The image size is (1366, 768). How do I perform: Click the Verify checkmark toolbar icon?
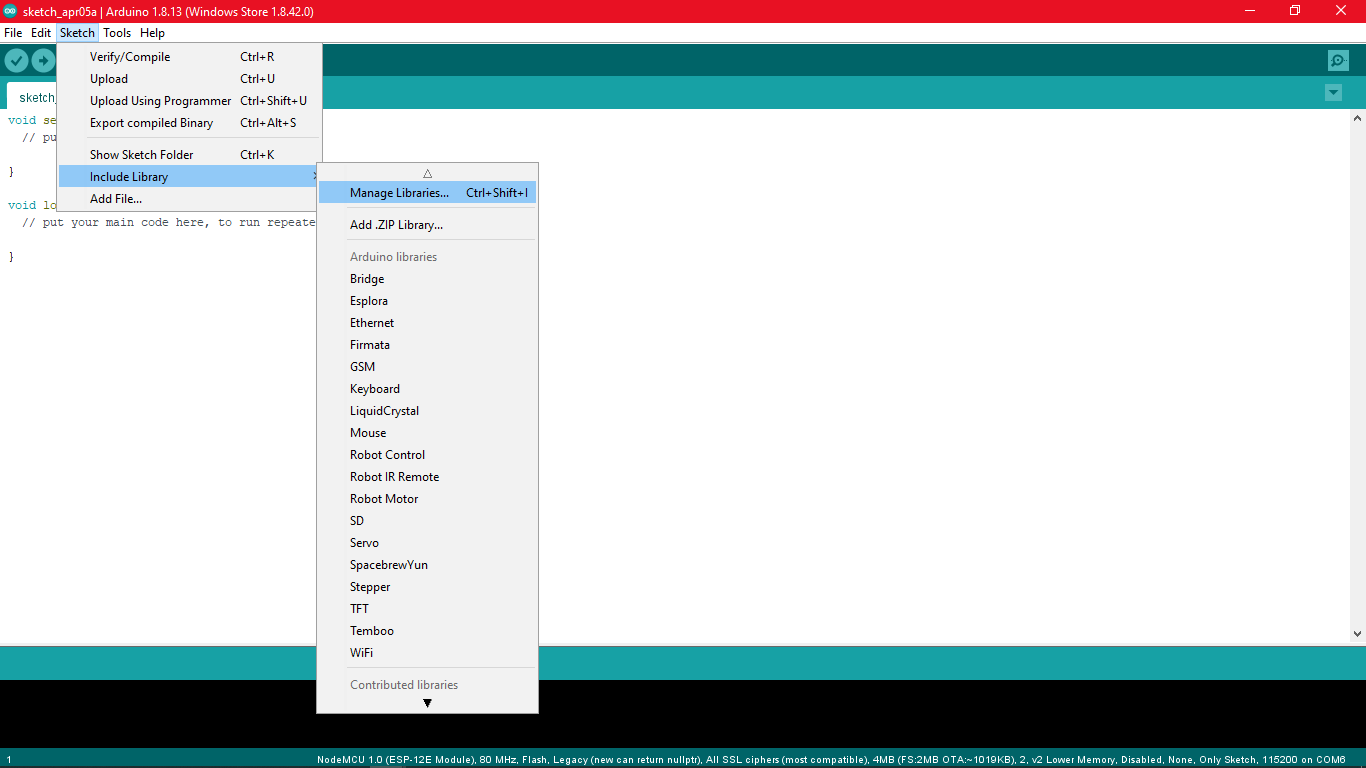coord(16,61)
